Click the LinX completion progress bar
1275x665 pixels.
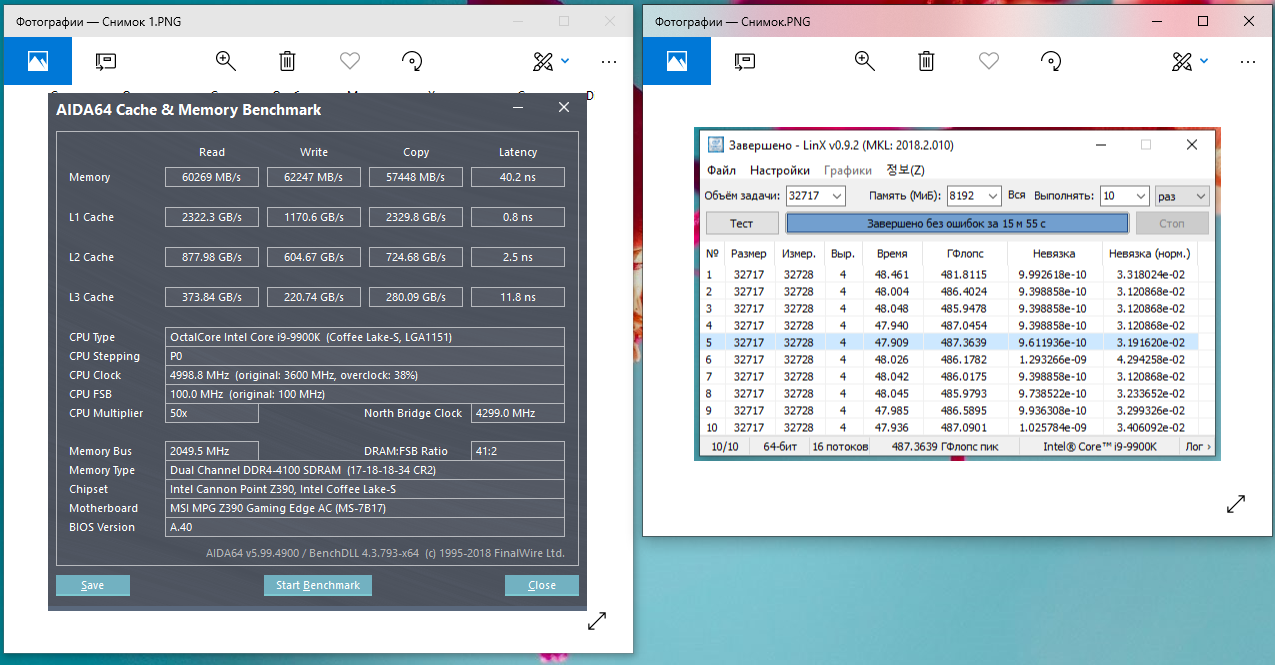pos(957,223)
